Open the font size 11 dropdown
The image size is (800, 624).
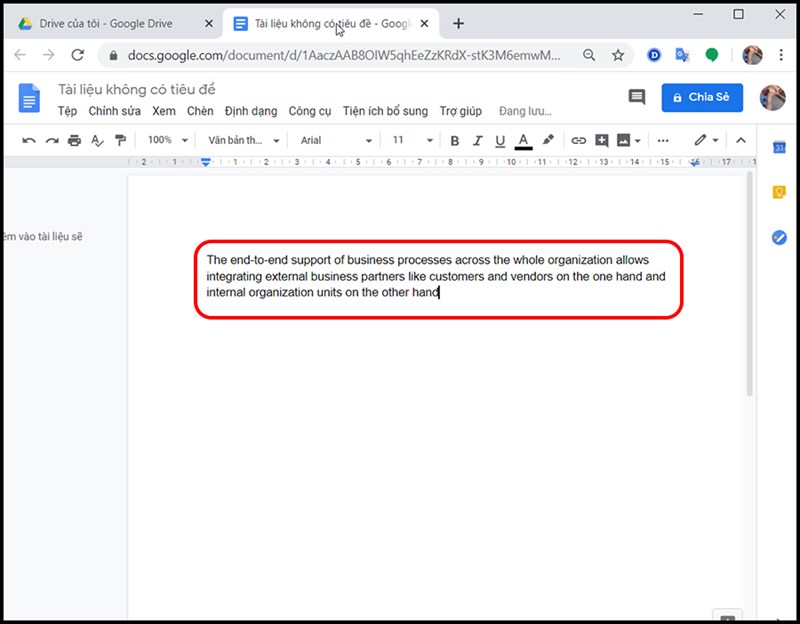(x=412, y=140)
